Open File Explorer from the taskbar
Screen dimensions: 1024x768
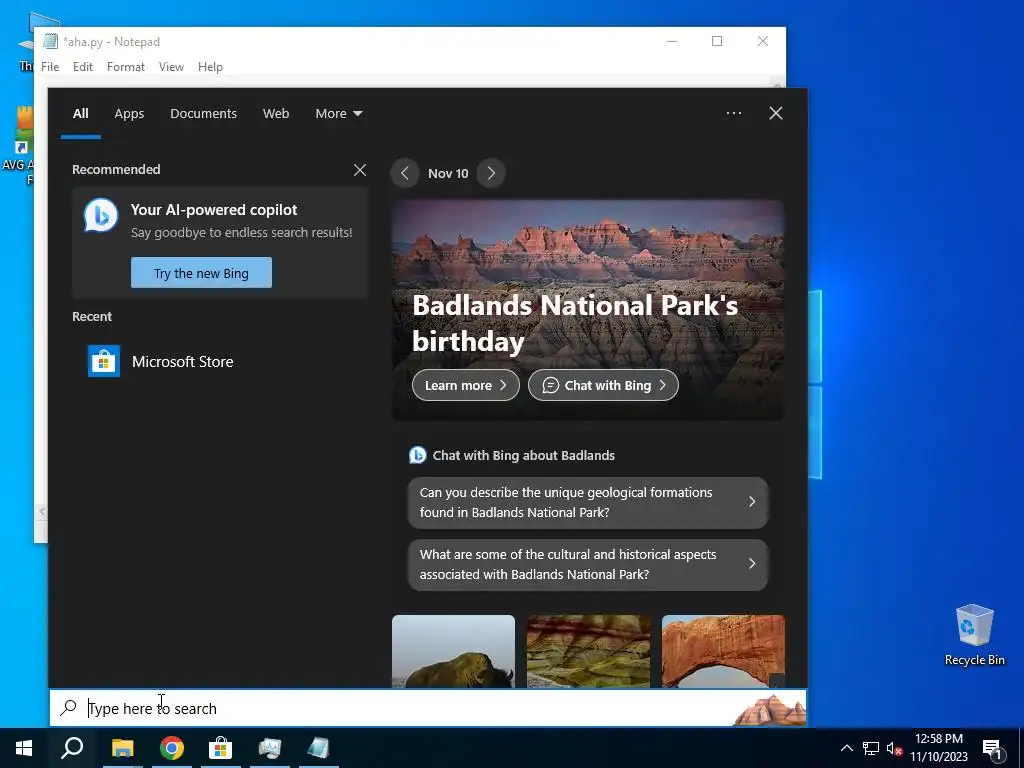(122, 748)
